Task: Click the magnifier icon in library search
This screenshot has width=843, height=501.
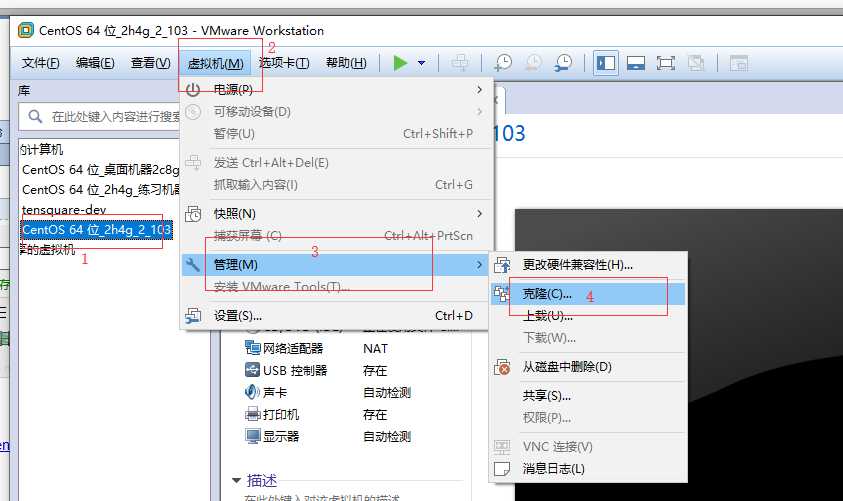Action: (x=35, y=116)
